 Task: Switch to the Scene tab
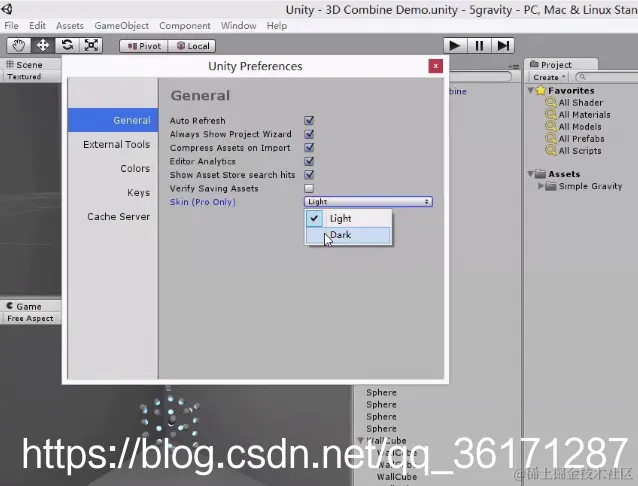[x=31, y=64]
